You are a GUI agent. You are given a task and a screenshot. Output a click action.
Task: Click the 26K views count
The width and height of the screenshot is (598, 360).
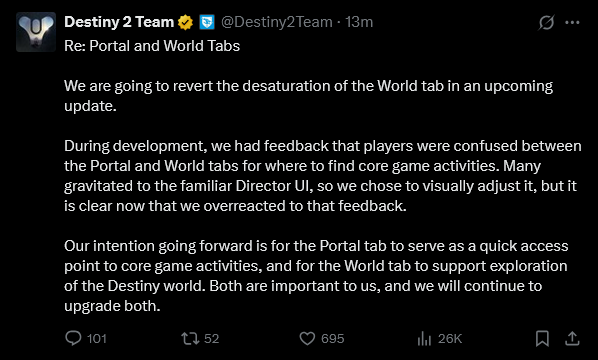tap(450, 339)
